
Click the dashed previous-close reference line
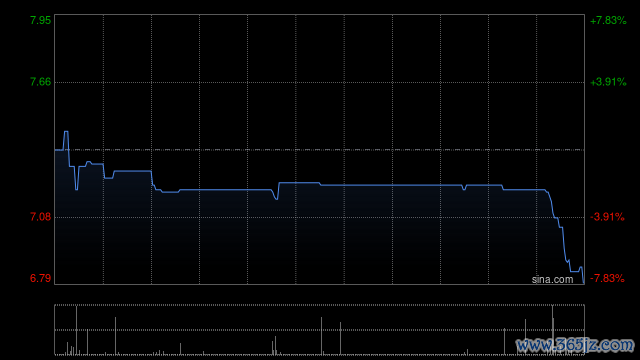pos(319,150)
